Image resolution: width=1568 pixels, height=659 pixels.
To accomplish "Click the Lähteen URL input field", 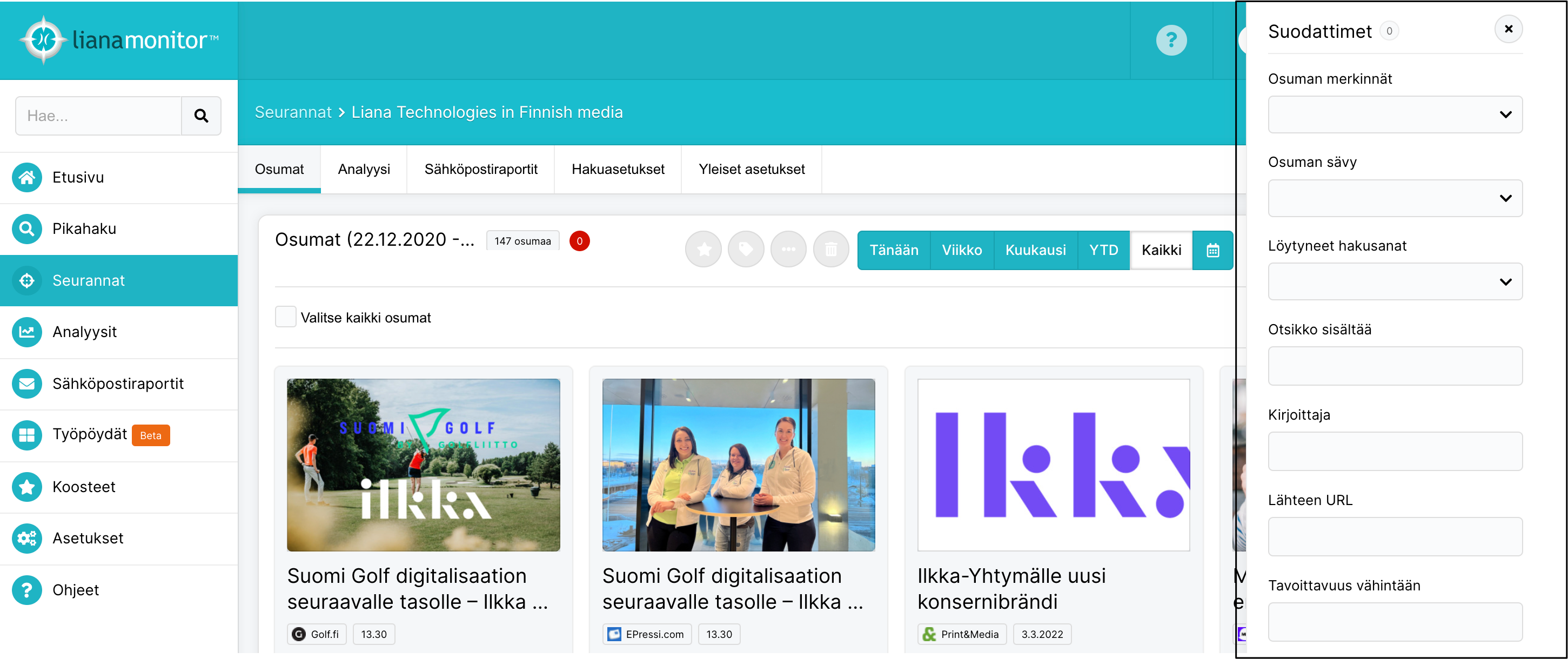I will pyautogui.click(x=1395, y=536).
